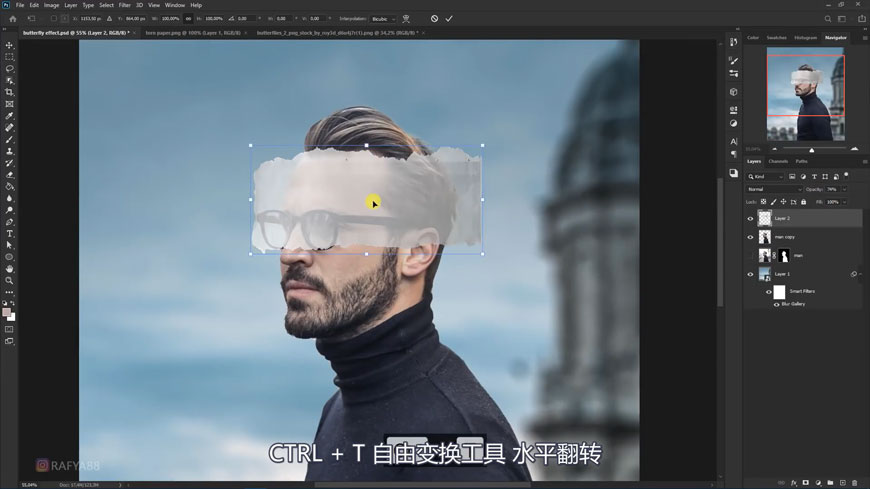This screenshot has height=489, width=870.
Task: Toggle visibility of the man copy layer
Action: 750,237
